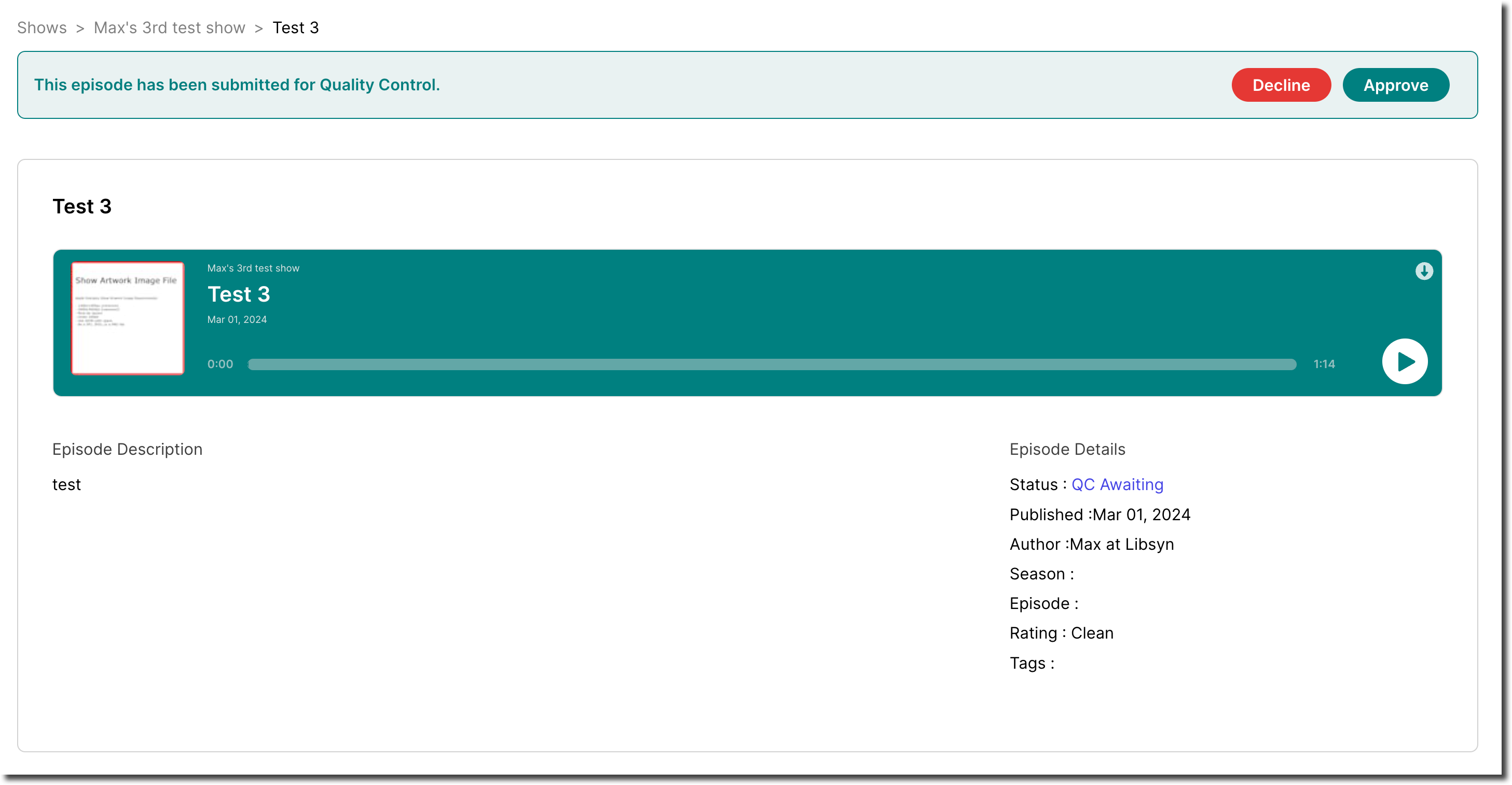
Task: Click the description text 'test'
Action: 66,484
